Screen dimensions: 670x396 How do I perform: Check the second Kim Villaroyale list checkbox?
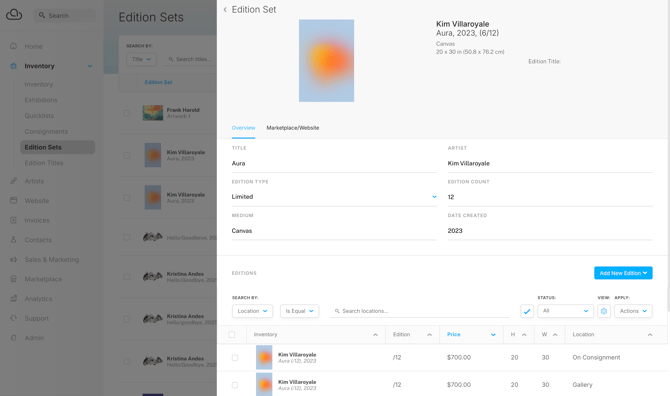click(126, 198)
